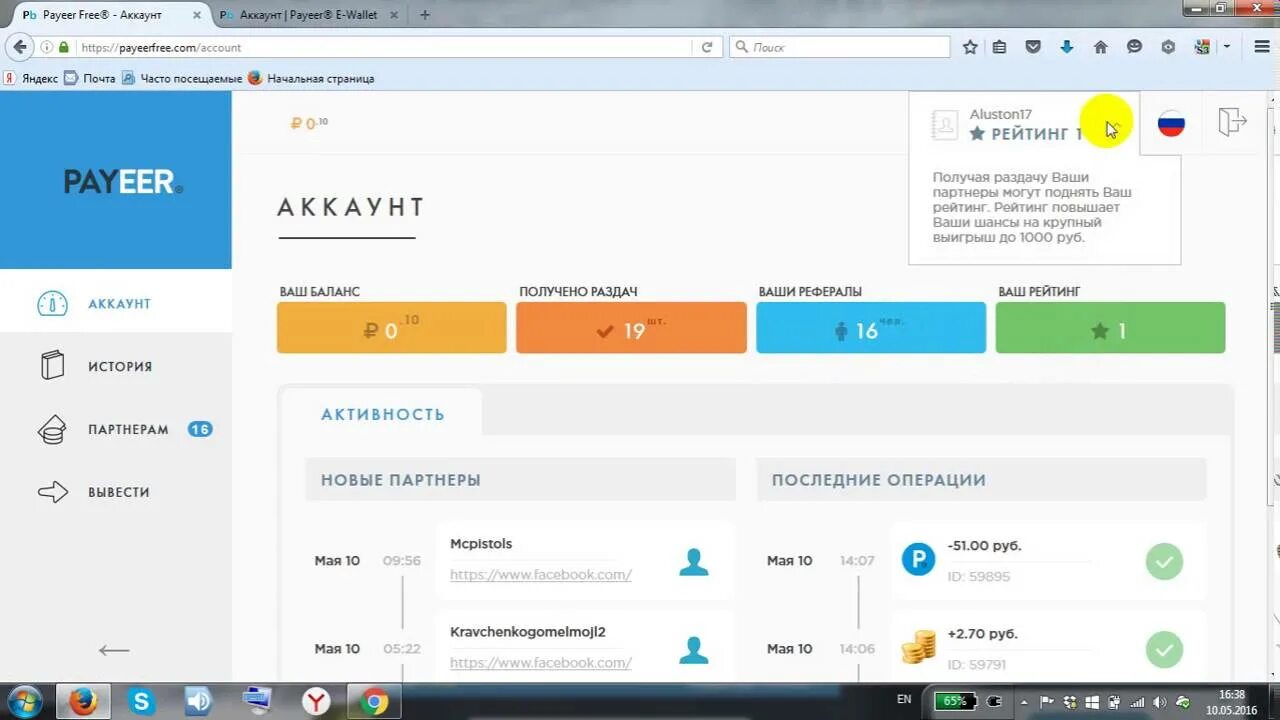Click the browser back button

(19, 47)
